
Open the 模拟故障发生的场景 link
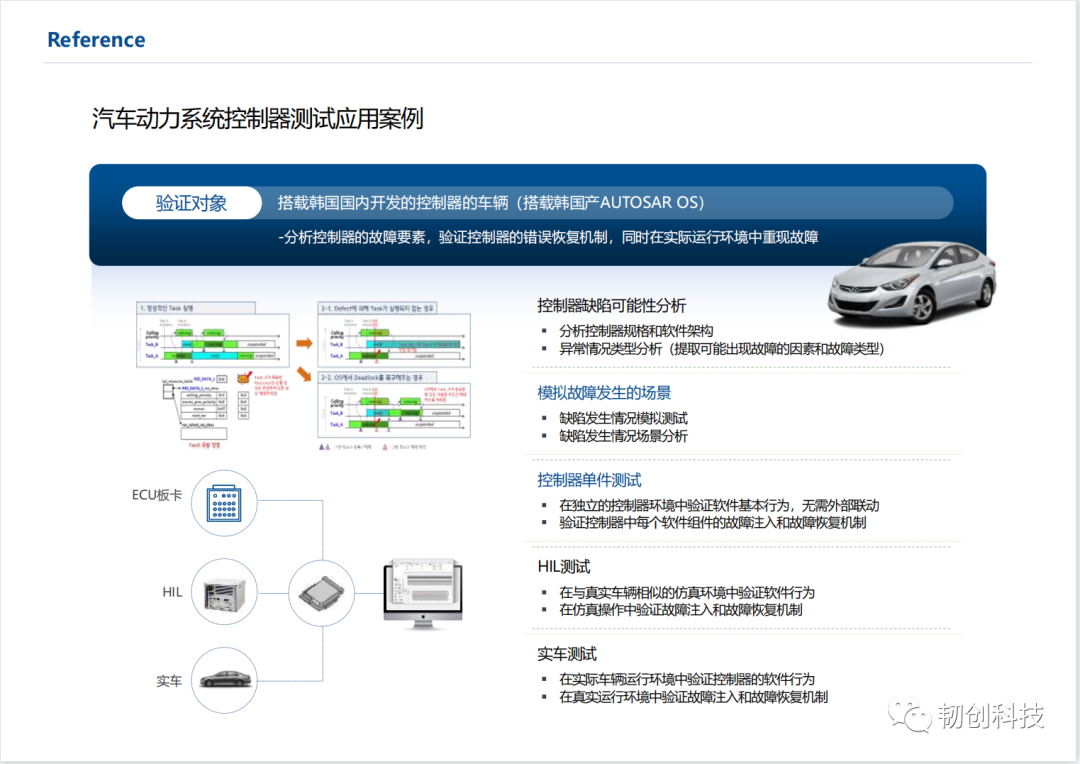(x=605, y=393)
